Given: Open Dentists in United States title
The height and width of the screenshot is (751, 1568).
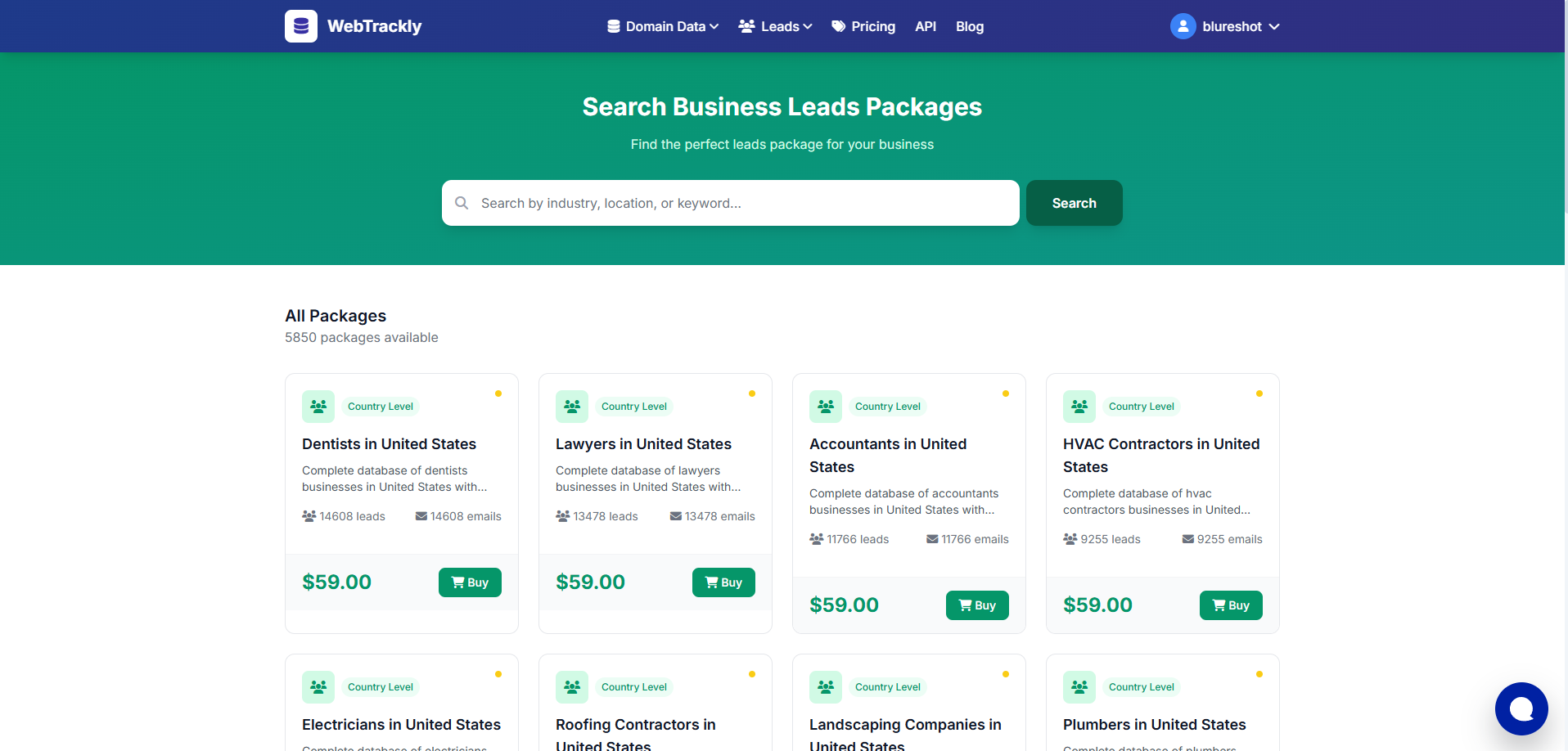Looking at the screenshot, I should [389, 444].
